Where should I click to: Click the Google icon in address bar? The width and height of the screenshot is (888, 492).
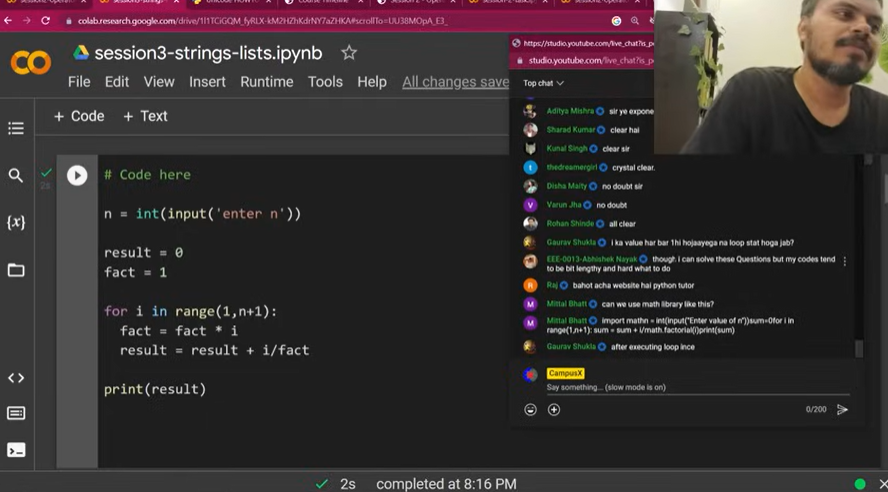click(616, 21)
